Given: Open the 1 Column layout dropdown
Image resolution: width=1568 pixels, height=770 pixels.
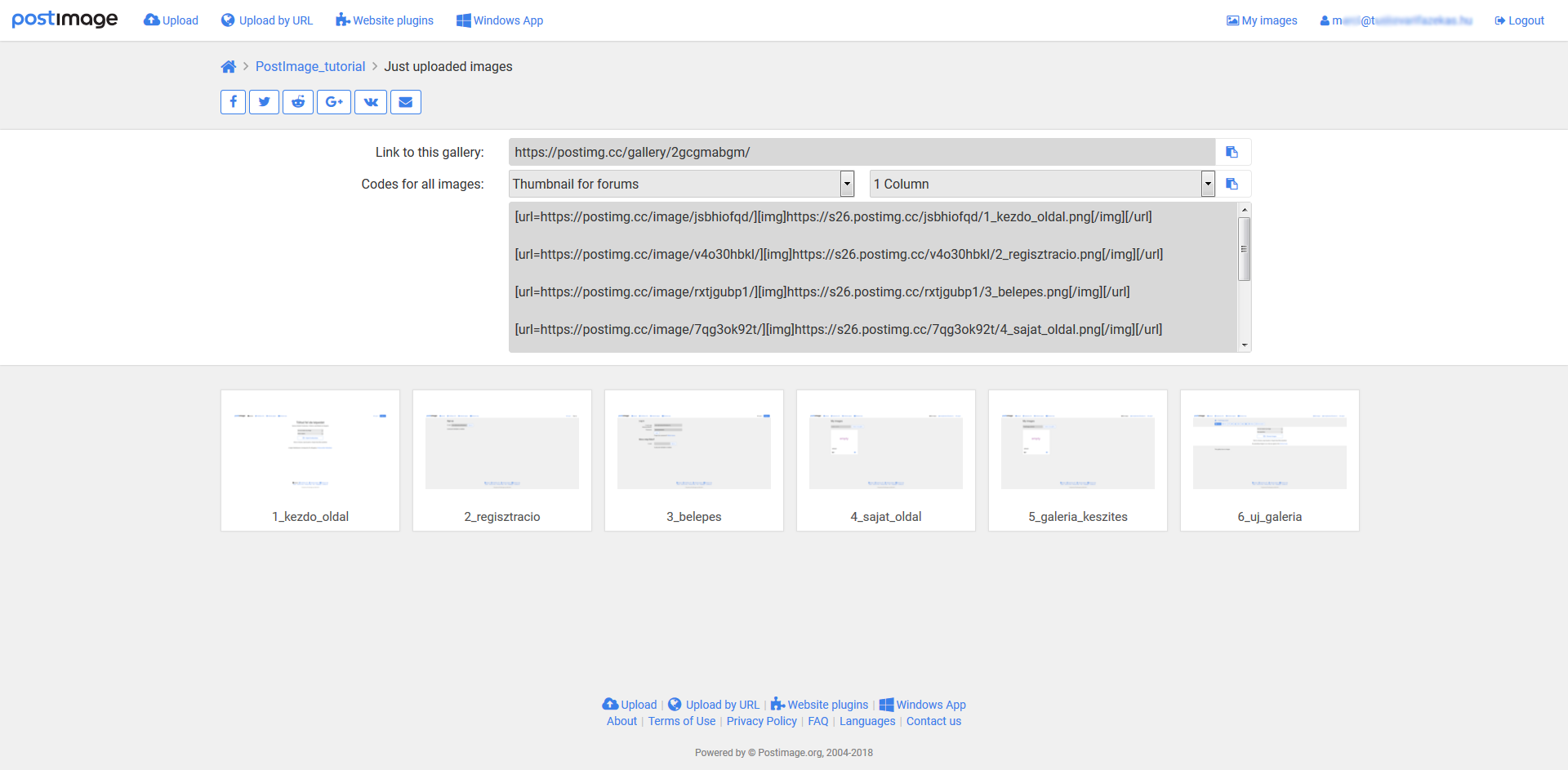Looking at the screenshot, I should 1042,184.
